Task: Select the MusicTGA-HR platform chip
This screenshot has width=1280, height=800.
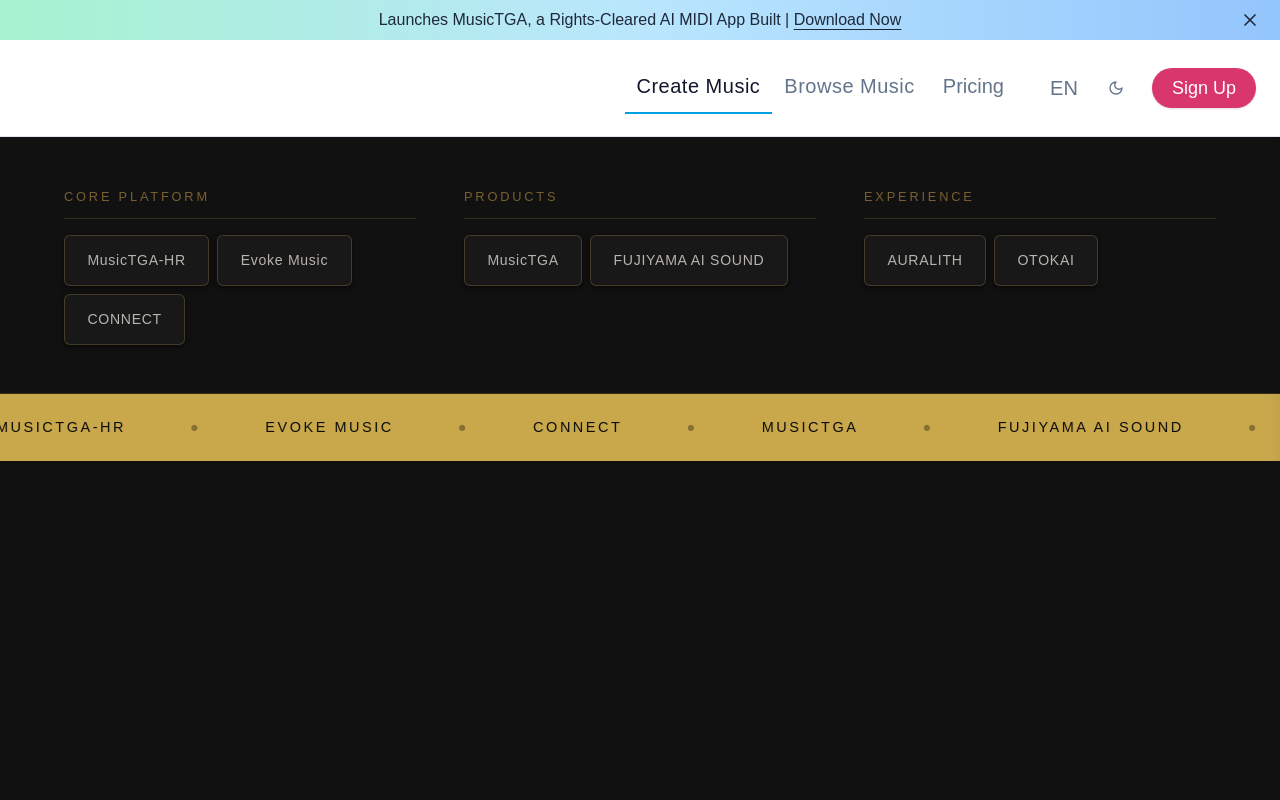Action: [136, 260]
